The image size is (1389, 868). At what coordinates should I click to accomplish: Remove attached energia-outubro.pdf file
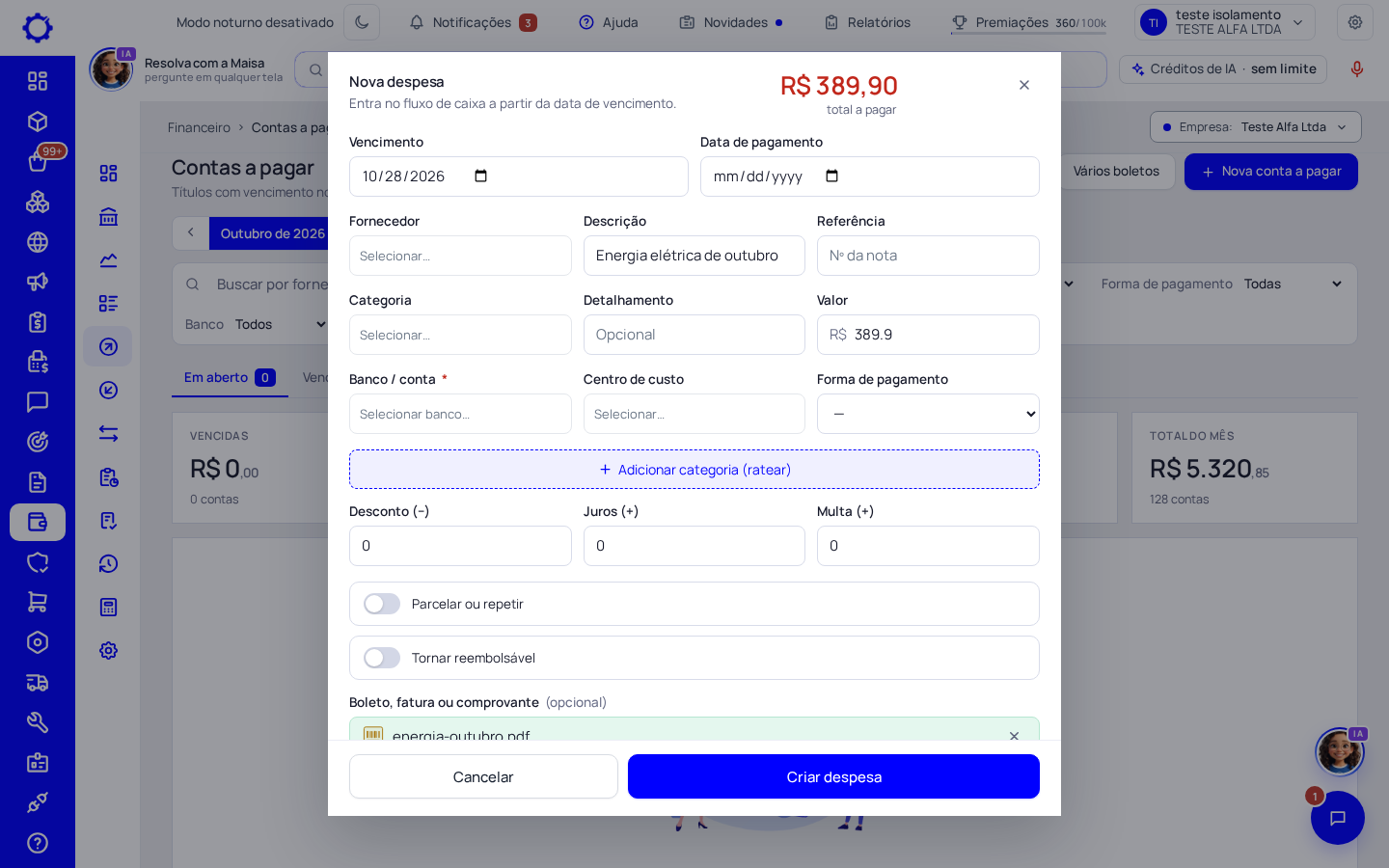[1014, 736]
